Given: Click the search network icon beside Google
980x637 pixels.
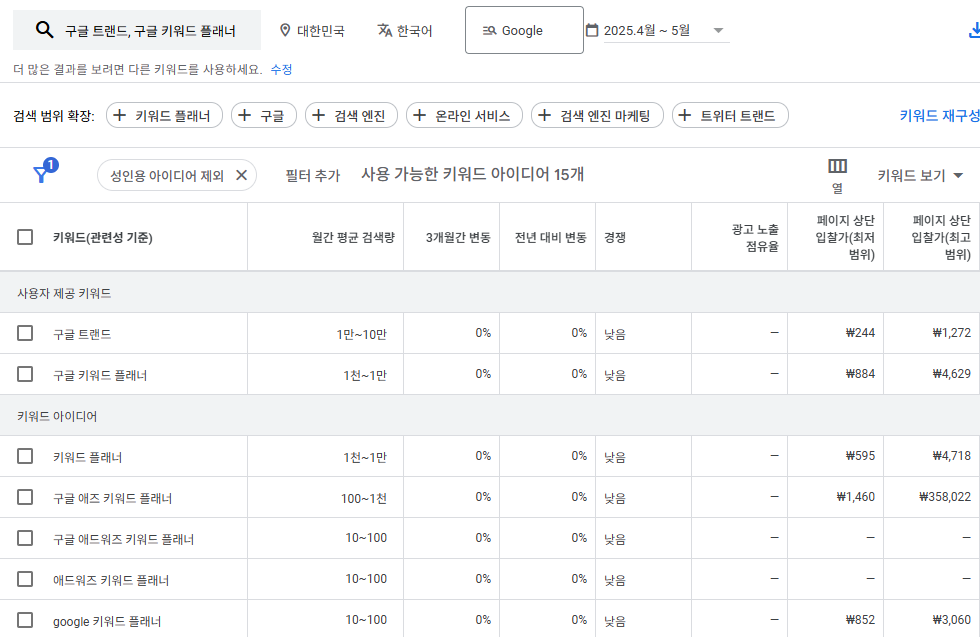Looking at the screenshot, I should click(489, 31).
